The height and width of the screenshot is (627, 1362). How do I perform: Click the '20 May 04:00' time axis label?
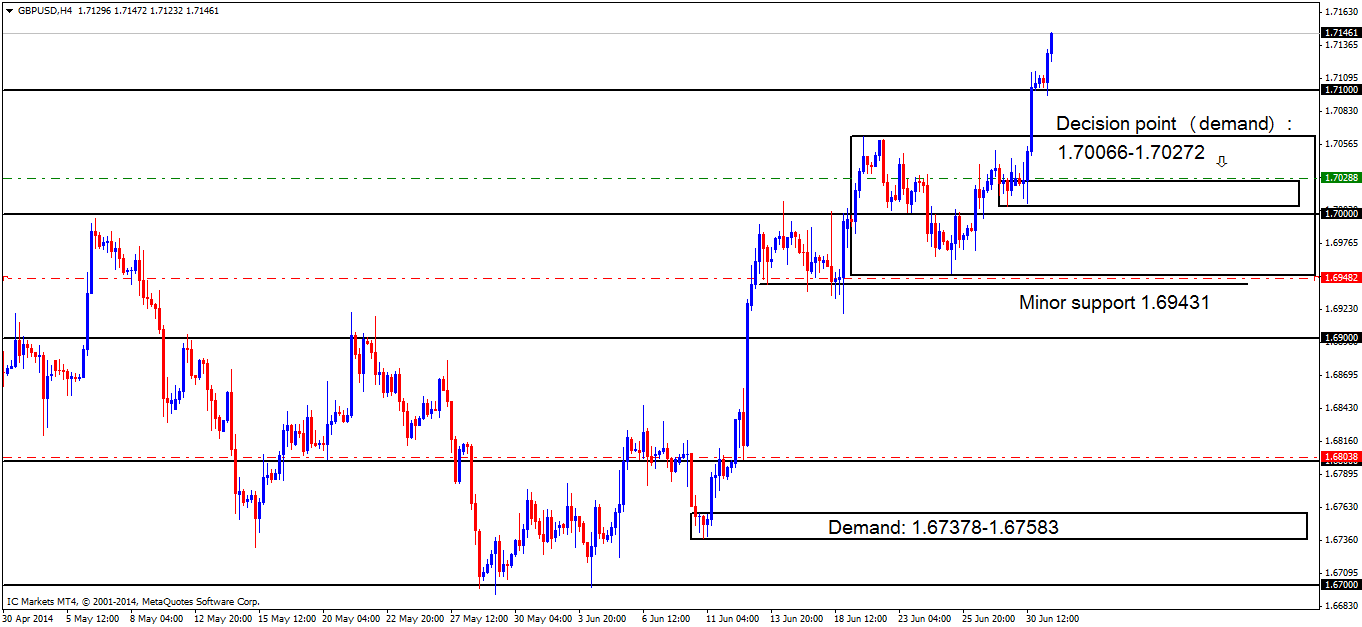(x=349, y=619)
